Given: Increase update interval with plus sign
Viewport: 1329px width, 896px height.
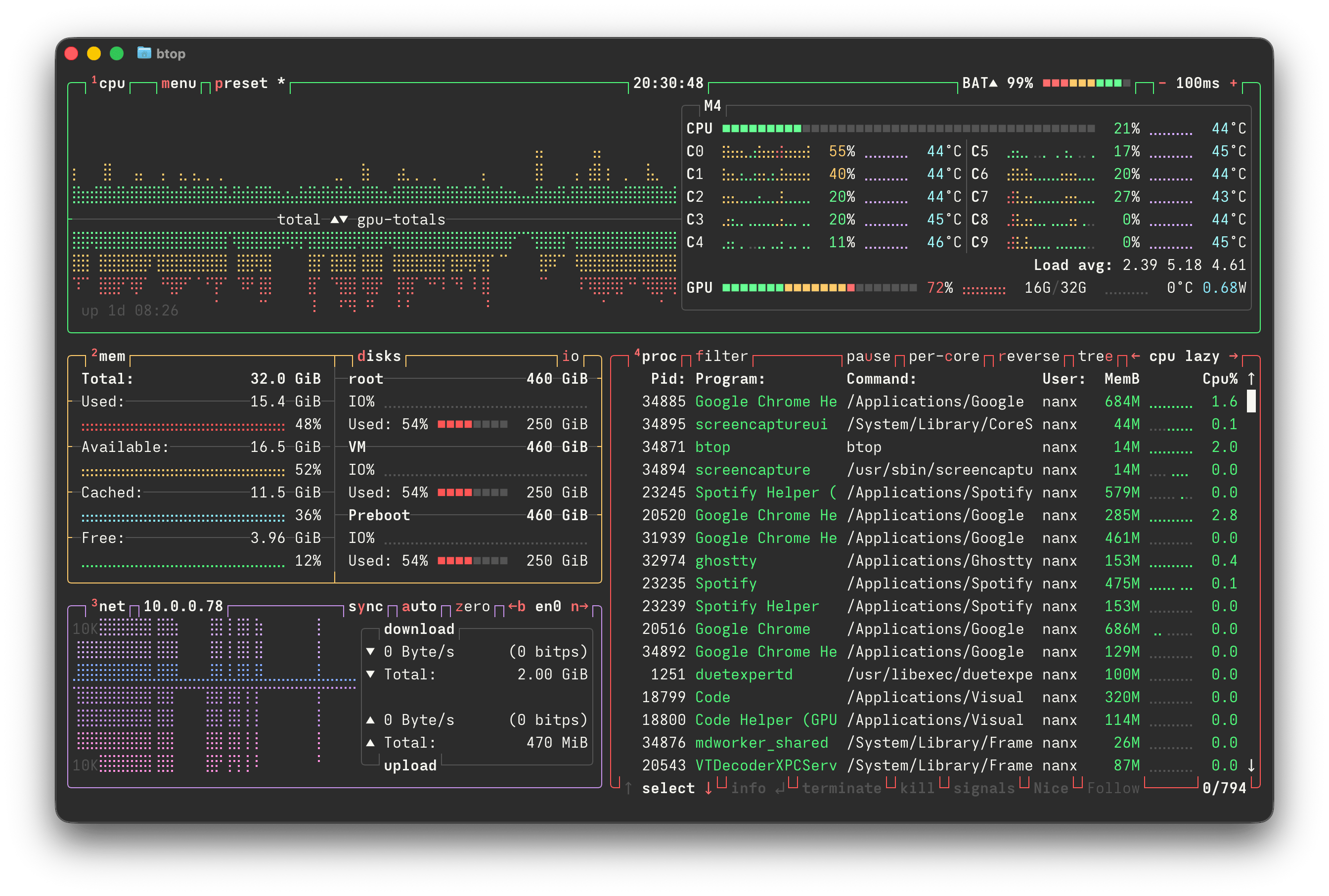Looking at the screenshot, I should pyautogui.click(x=1234, y=84).
